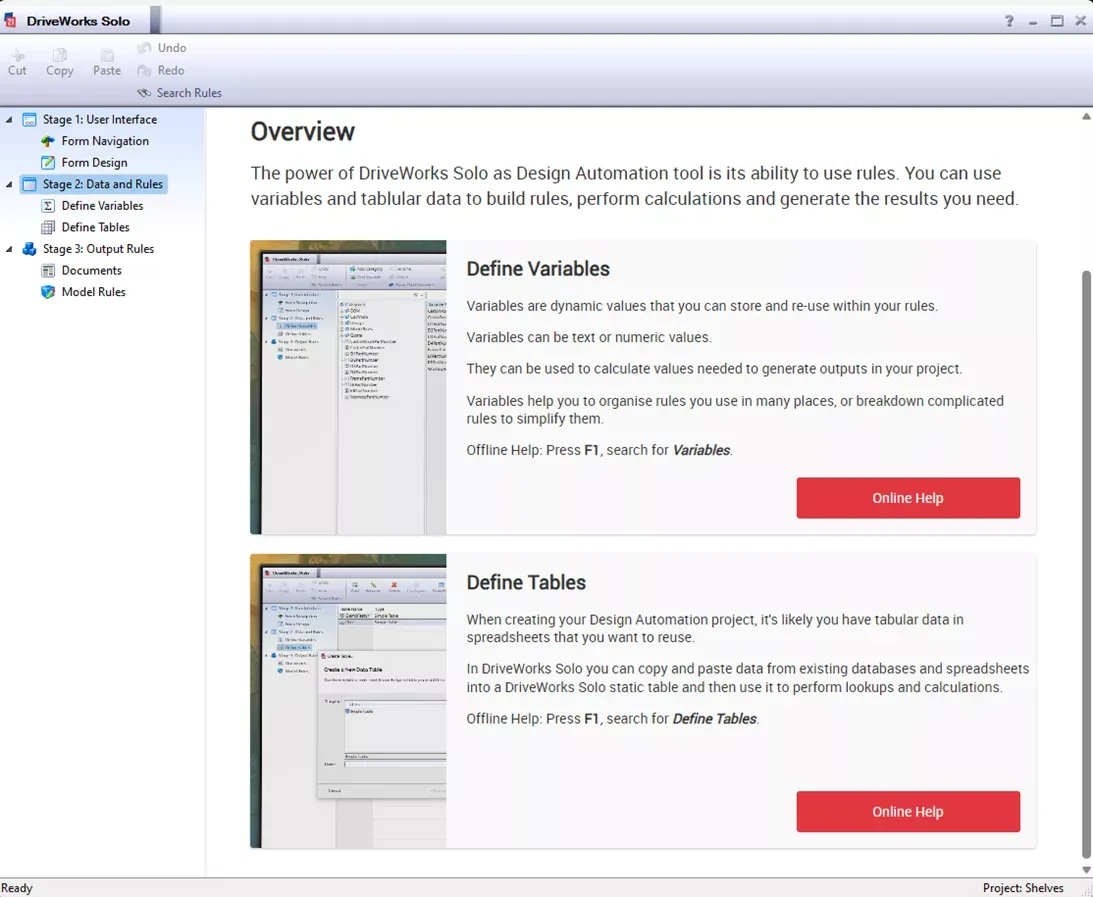Select Stage 1: User Interface label
This screenshot has width=1093, height=897.
[x=100, y=119]
